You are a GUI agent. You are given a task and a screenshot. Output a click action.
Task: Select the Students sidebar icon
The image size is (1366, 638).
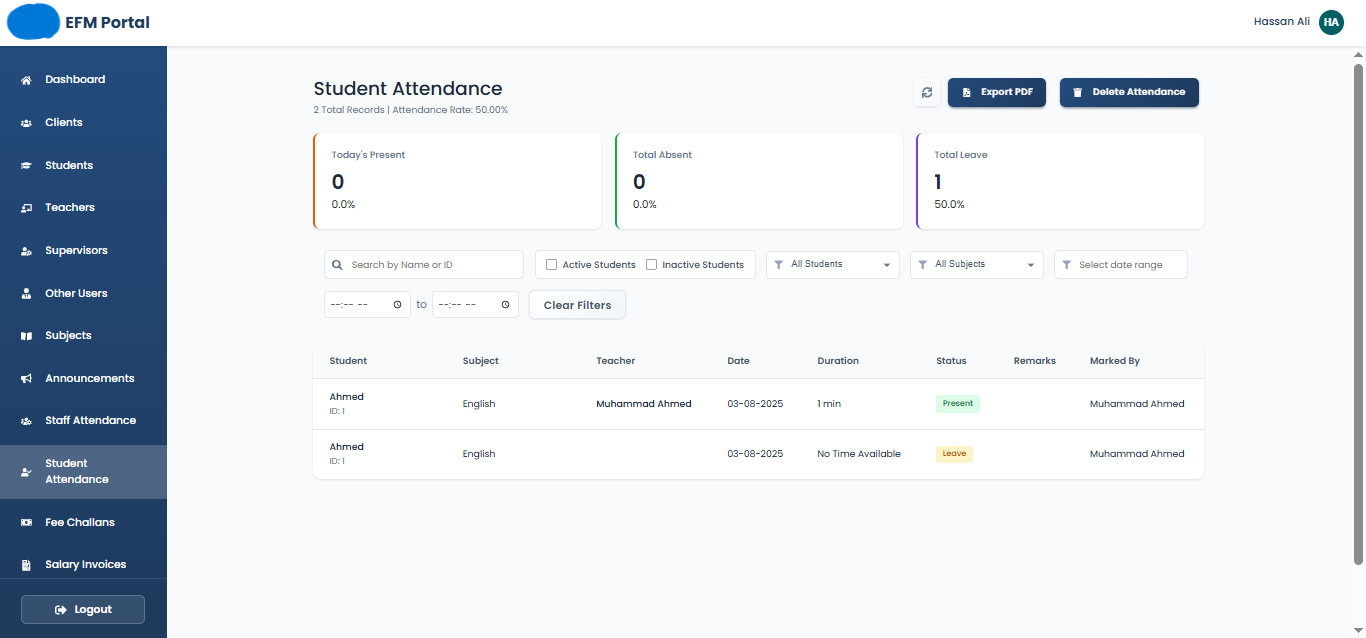[x=24, y=164]
